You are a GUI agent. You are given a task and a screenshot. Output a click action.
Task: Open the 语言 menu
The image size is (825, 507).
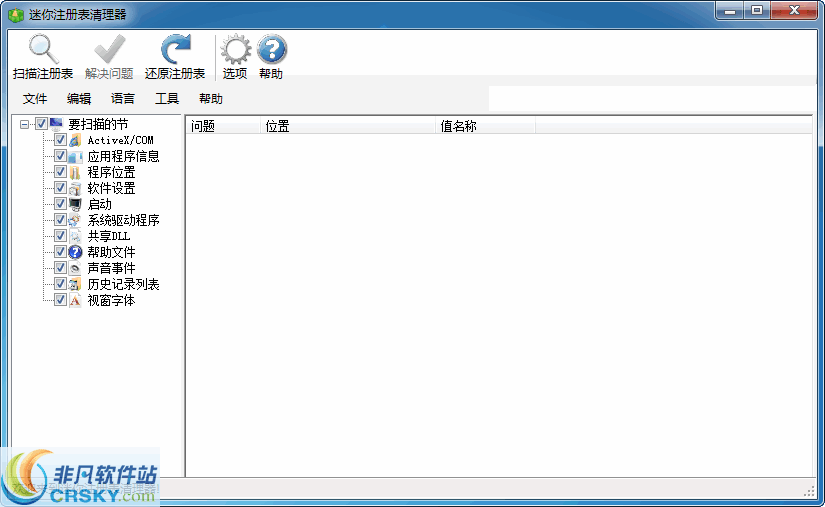pos(123,98)
